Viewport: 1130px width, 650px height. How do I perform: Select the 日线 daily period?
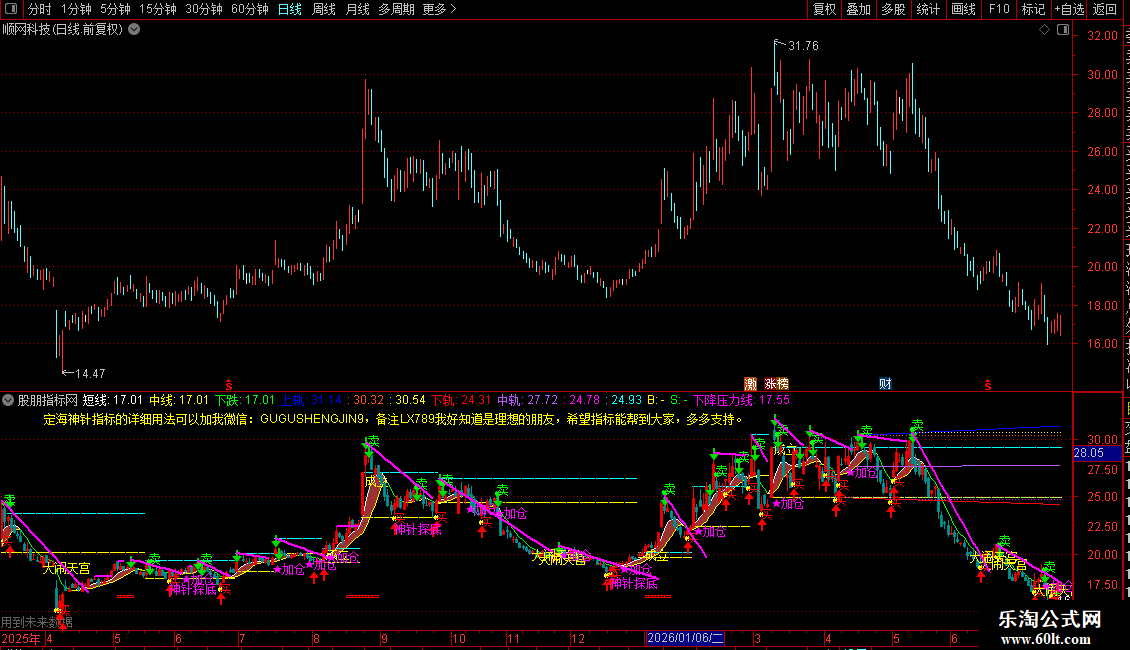[290, 9]
